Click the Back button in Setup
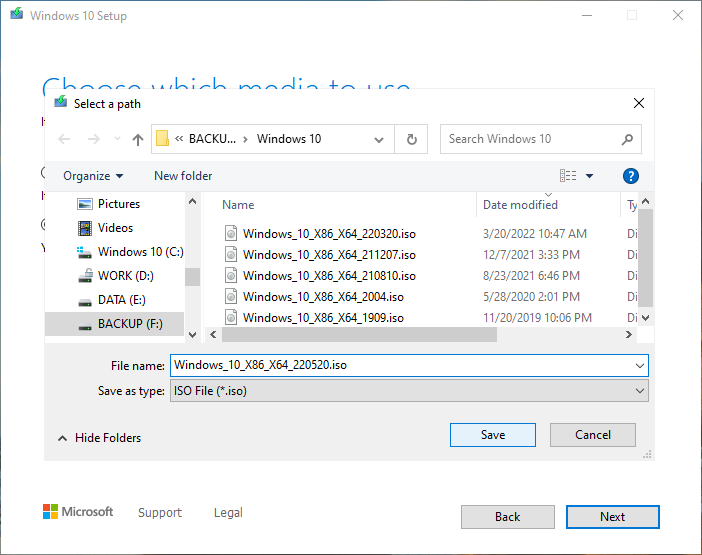 pyautogui.click(x=508, y=517)
